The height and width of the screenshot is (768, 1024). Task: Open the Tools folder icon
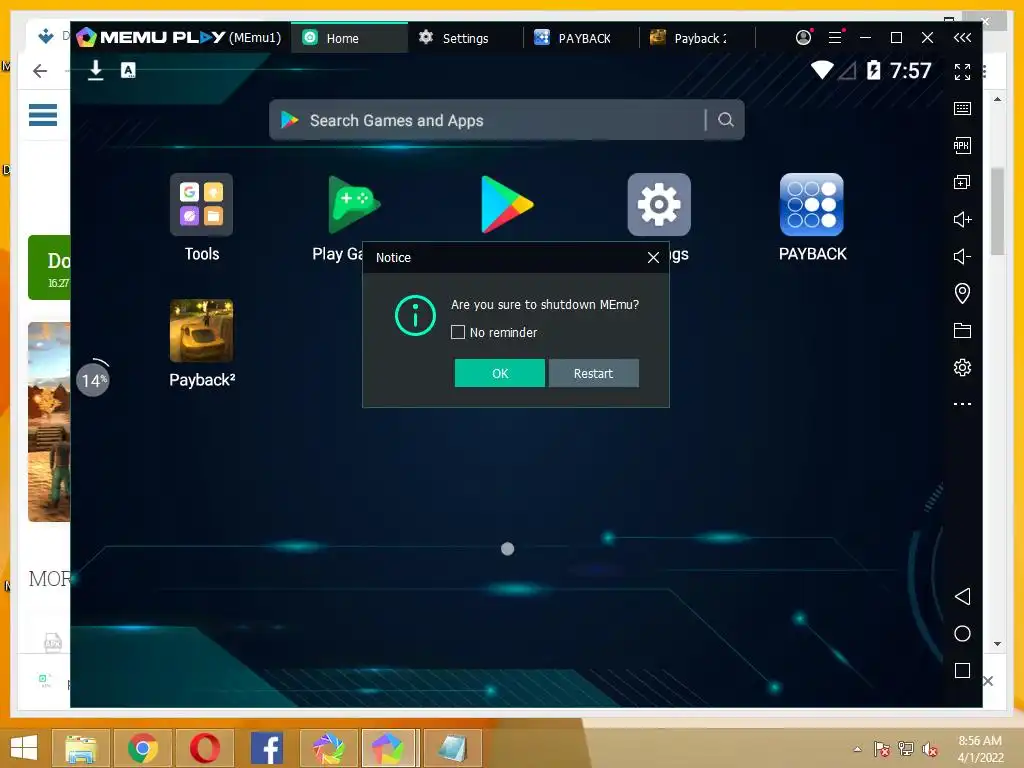[x=201, y=204]
